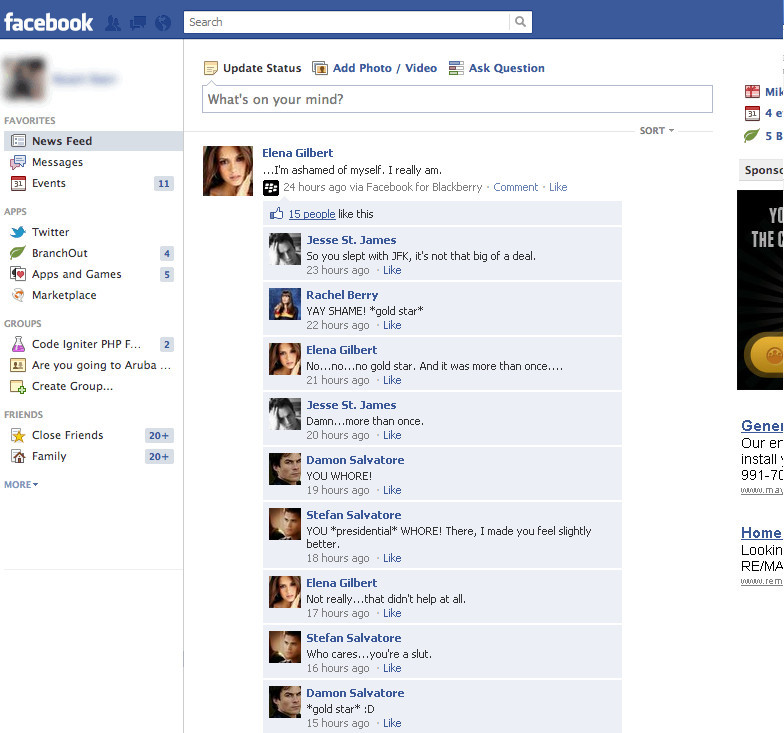Screen dimensions: 784x733
Task: Like Stefan's 16 hours ago comment
Action: (x=392, y=668)
